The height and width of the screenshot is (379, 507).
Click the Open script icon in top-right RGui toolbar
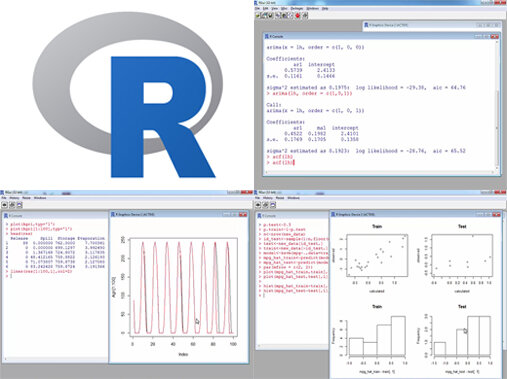pos(257,15)
